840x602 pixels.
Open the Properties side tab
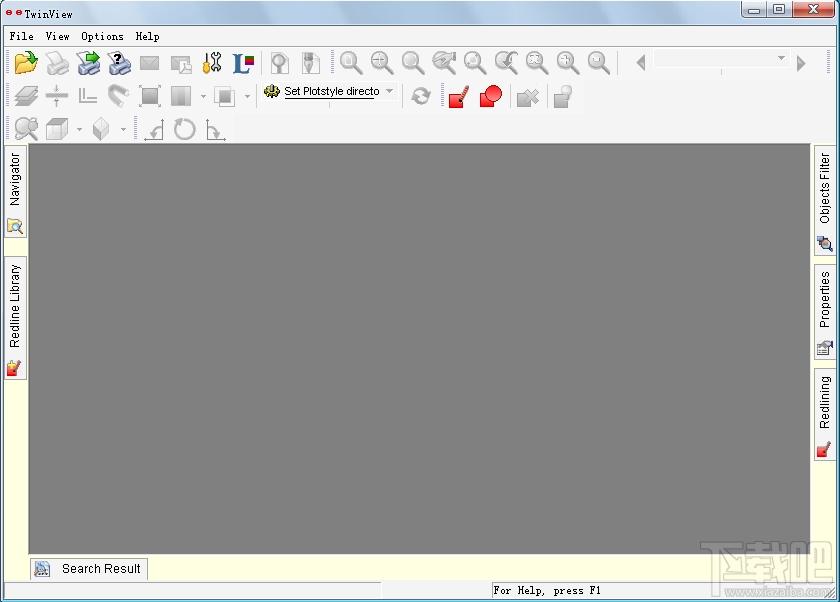pyautogui.click(x=825, y=312)
